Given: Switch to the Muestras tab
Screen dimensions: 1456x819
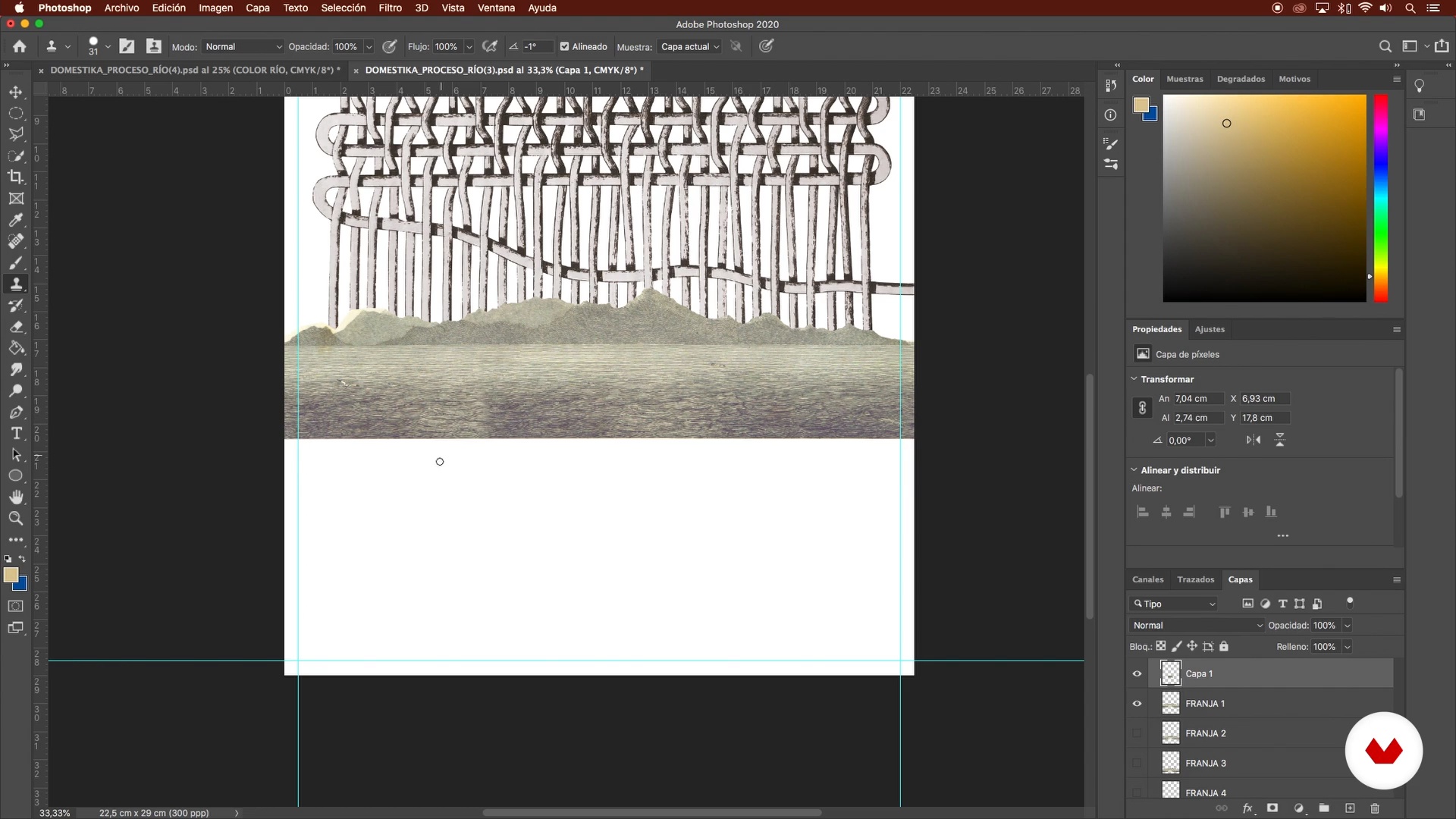Looking at the screenshot, I should click(x=1185, y=79).
